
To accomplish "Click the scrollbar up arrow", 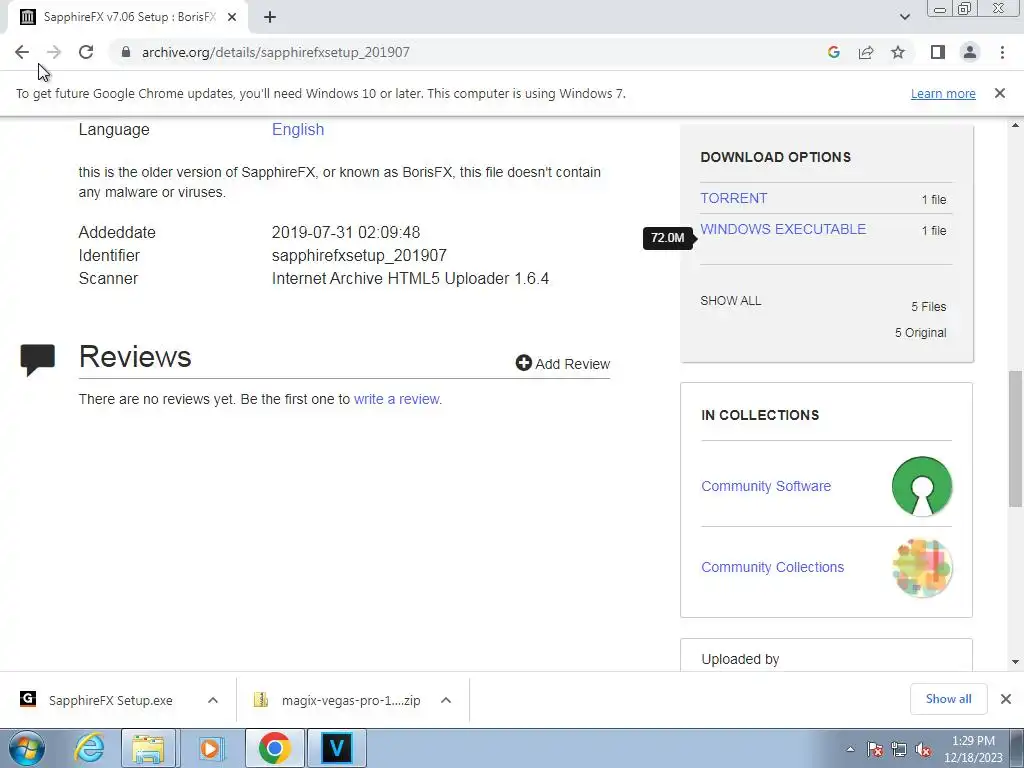I will [x=1016, y=125].
